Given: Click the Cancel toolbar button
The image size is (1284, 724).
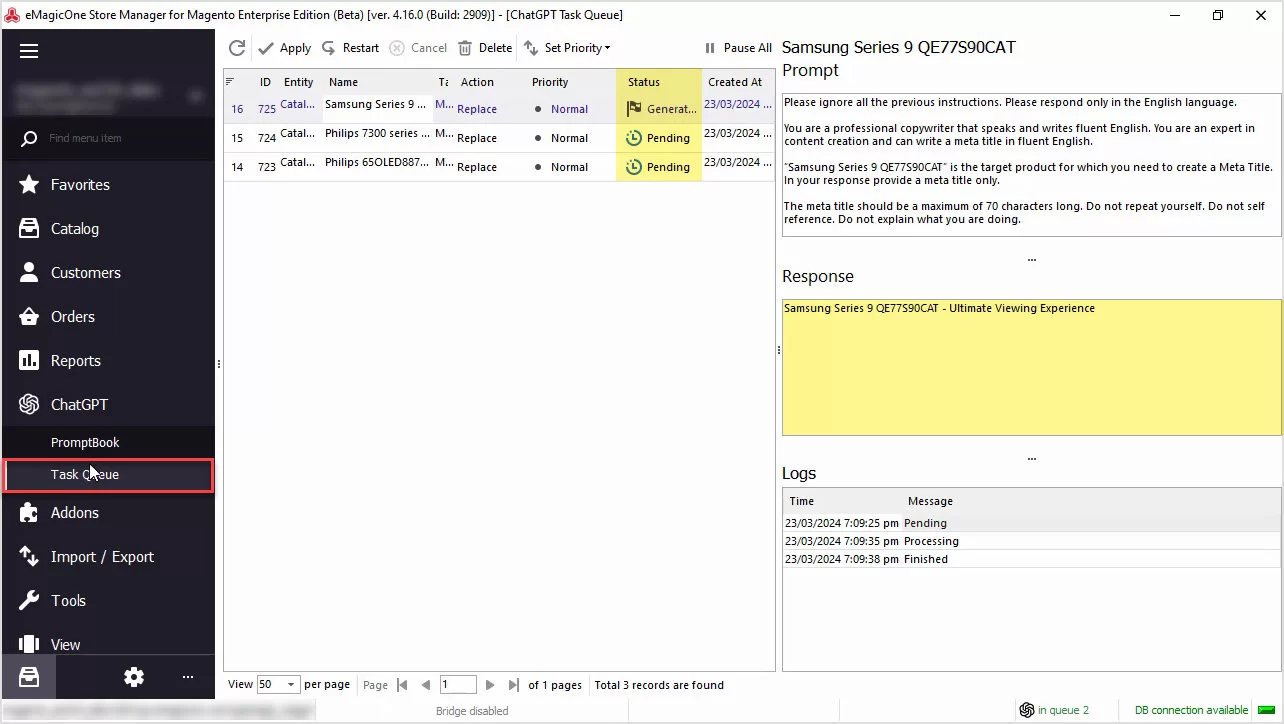Looking at the screenshot, I should pos(418,48).
